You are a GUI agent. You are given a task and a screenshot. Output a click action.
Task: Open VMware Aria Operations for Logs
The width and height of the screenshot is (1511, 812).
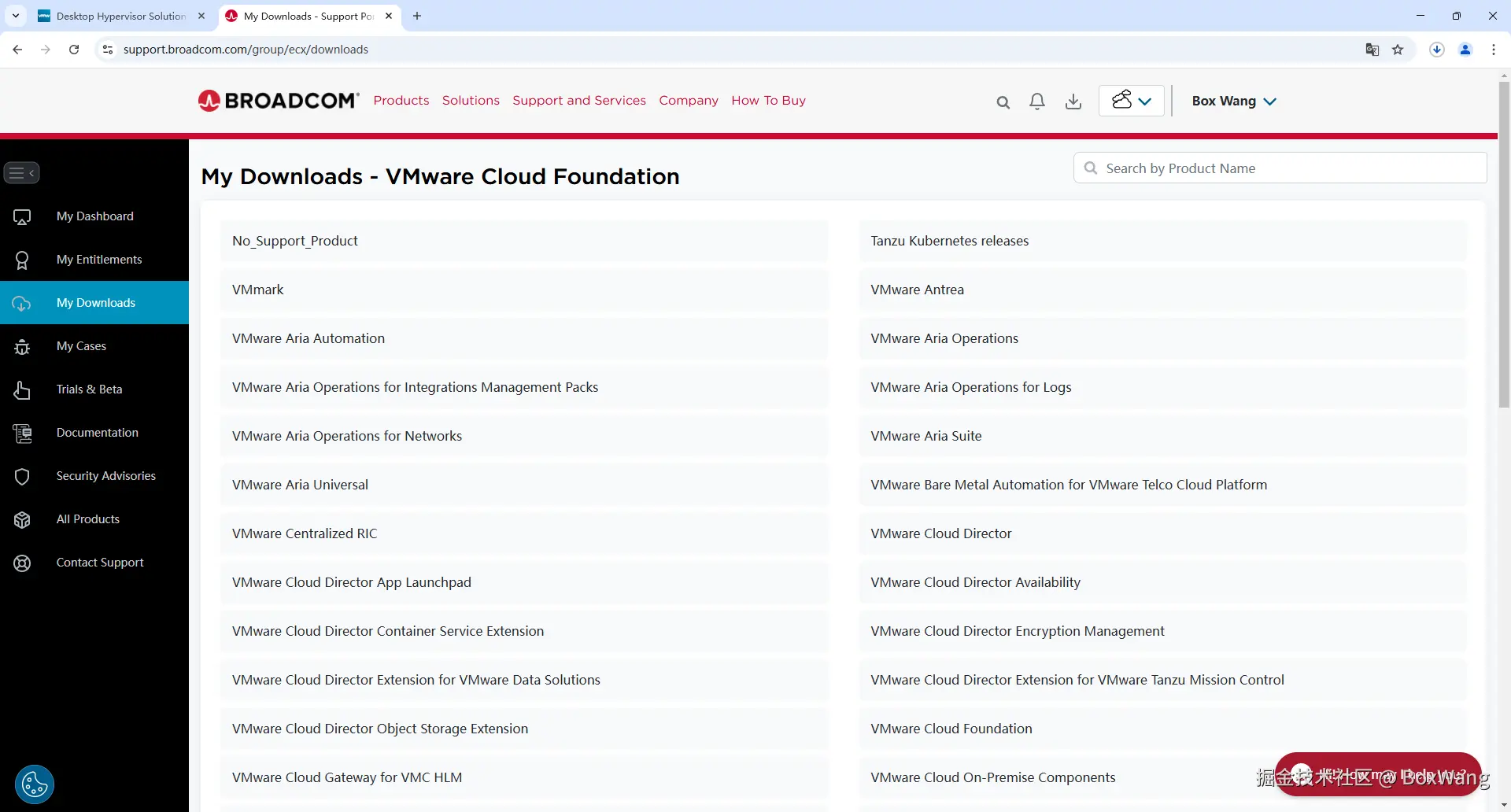coord(1163,387)
